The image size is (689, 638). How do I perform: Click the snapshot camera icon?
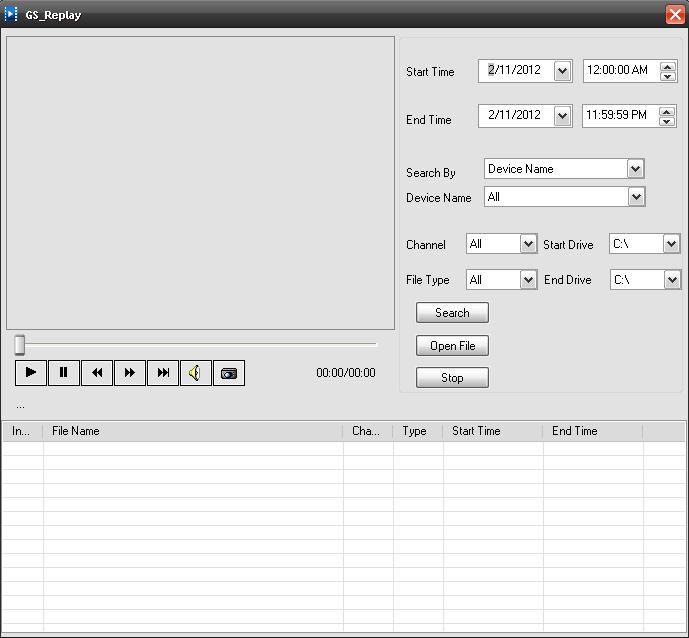tap(229, 373)
